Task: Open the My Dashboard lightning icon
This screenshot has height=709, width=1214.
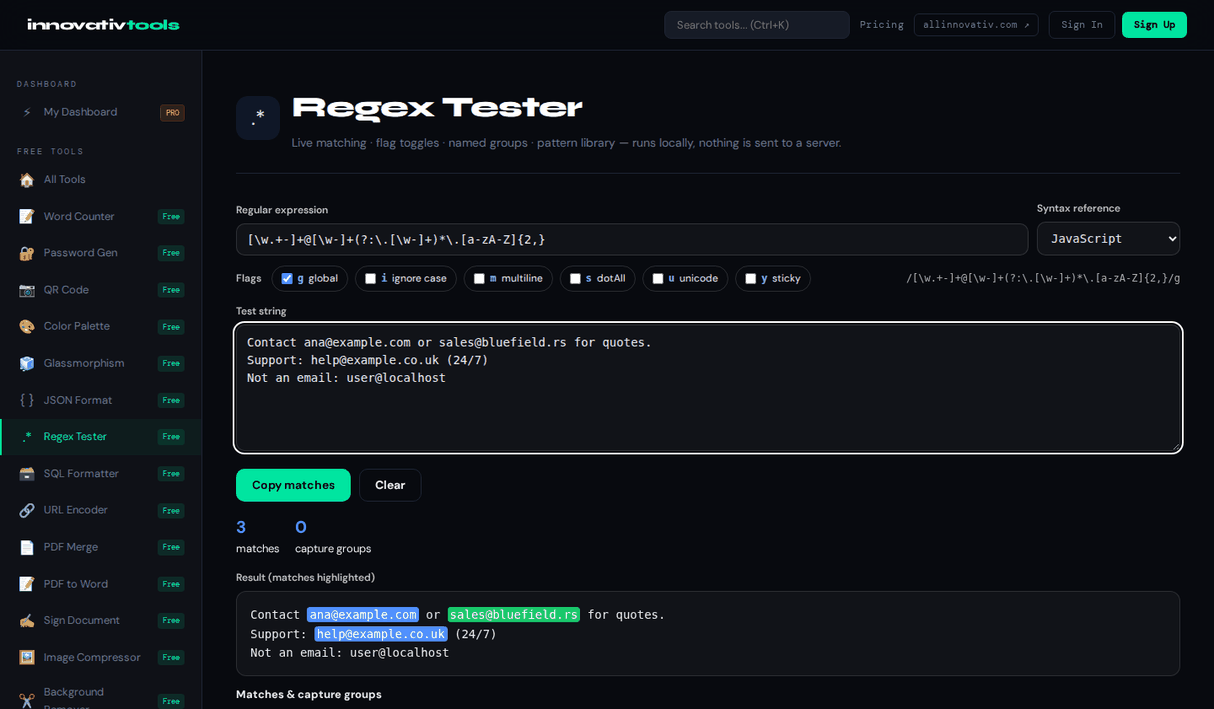Action: coord(27,112)
